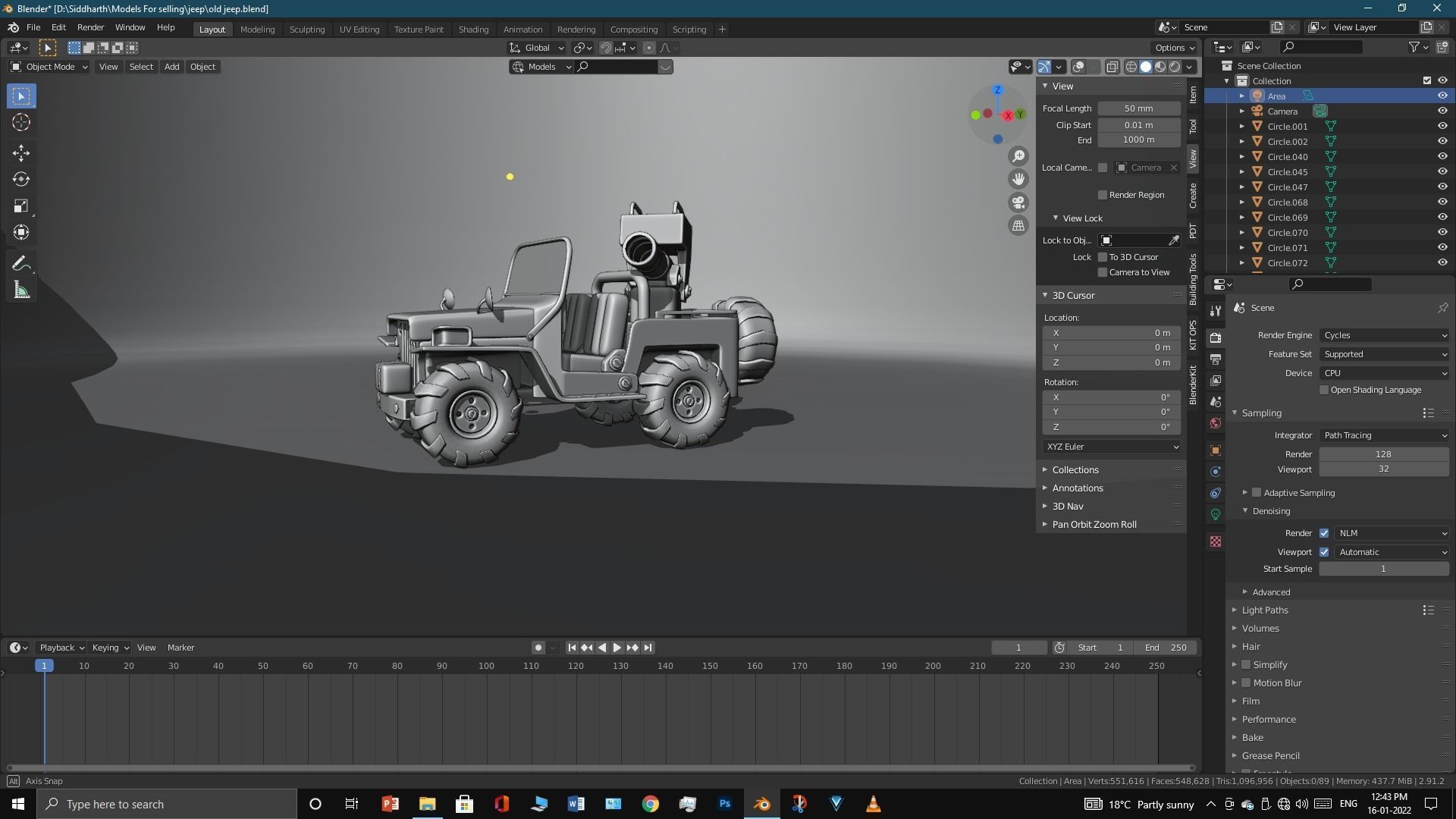Open the Window menu

pos(130,27)
